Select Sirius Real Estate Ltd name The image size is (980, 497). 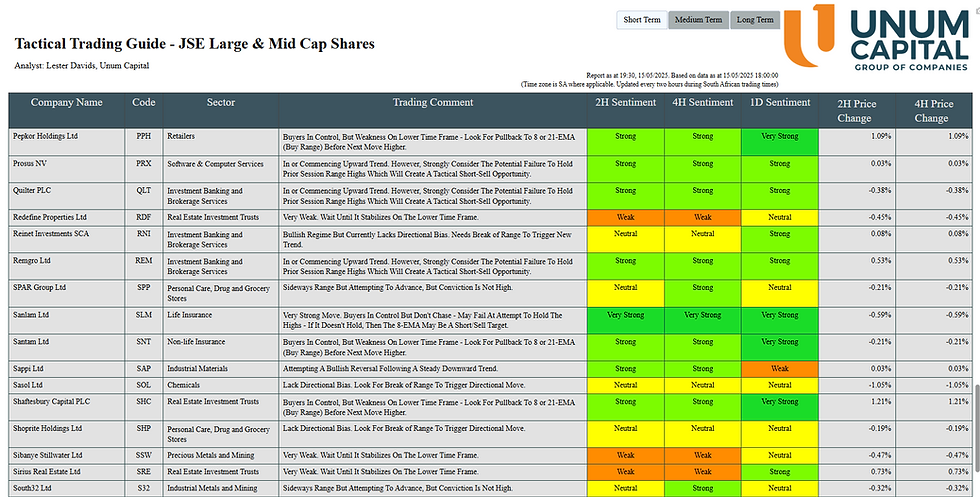tap(47, 472)
